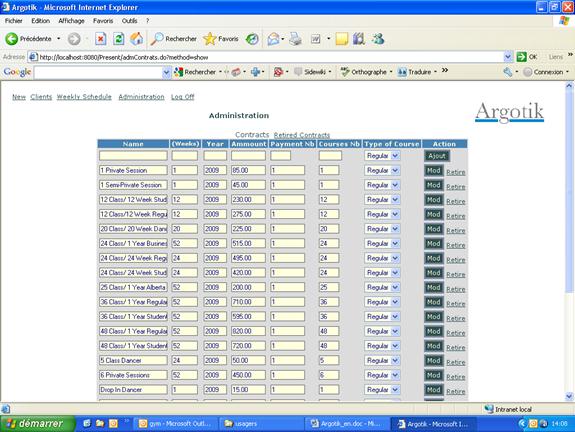575x432 pixels.
Task: Click the Google toolbar logo
Action: point(17,72)
